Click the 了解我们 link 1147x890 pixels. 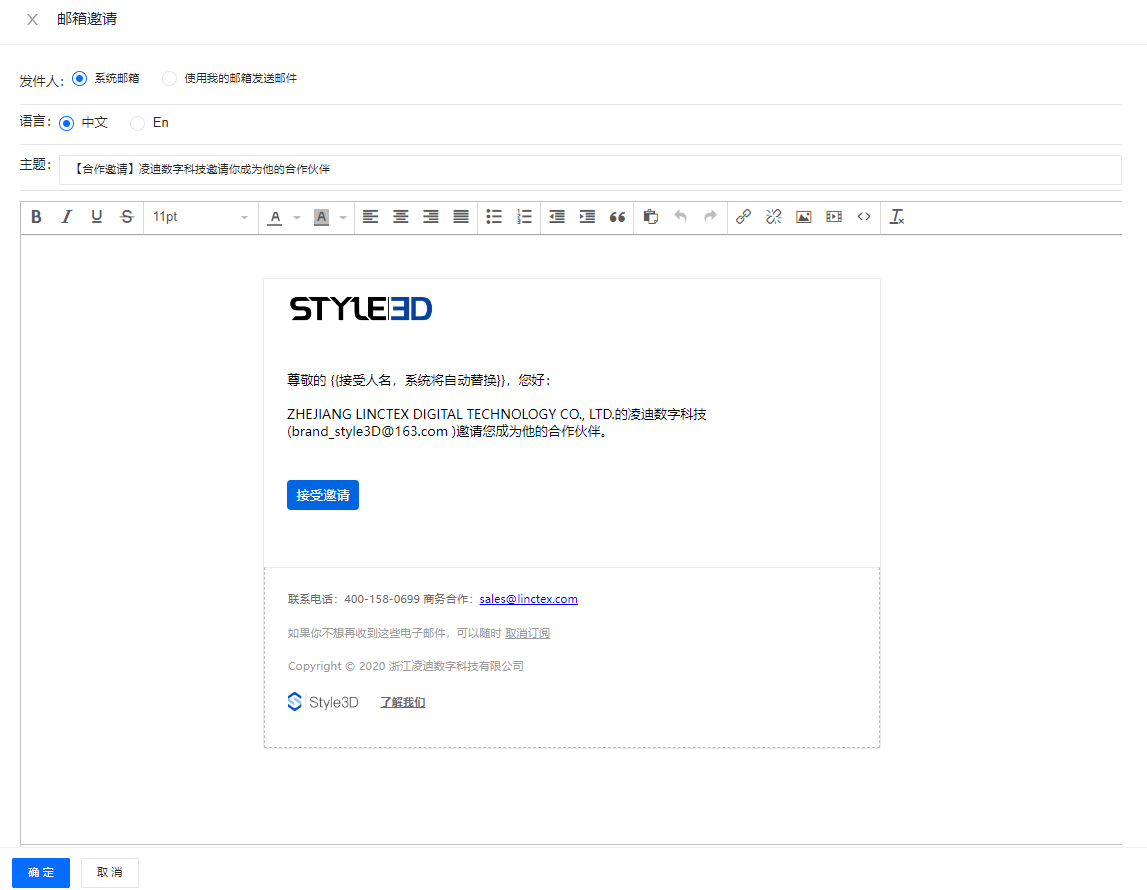click(x=402, y=702)
